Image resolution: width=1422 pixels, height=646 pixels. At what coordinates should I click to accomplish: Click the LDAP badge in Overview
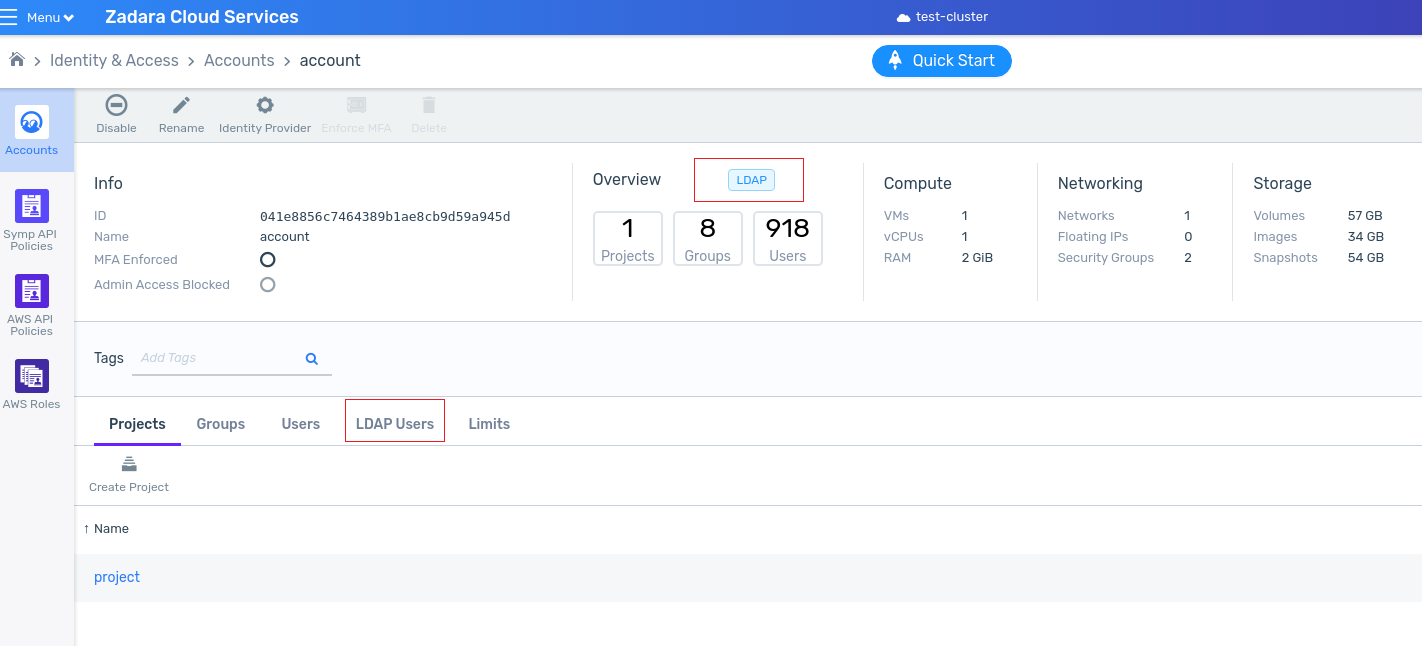(x=751, y=180)
